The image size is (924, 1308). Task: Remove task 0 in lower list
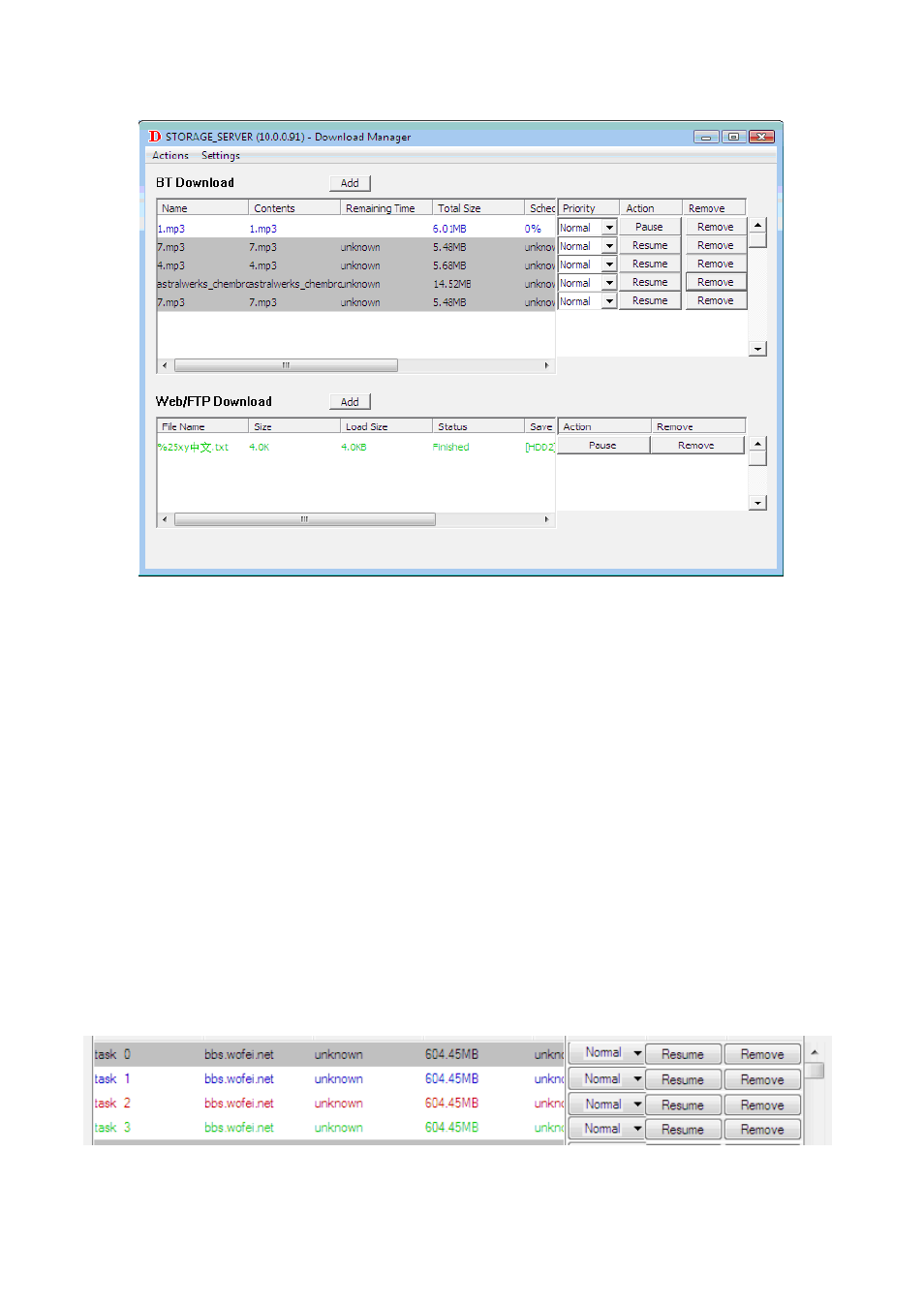762,1054
